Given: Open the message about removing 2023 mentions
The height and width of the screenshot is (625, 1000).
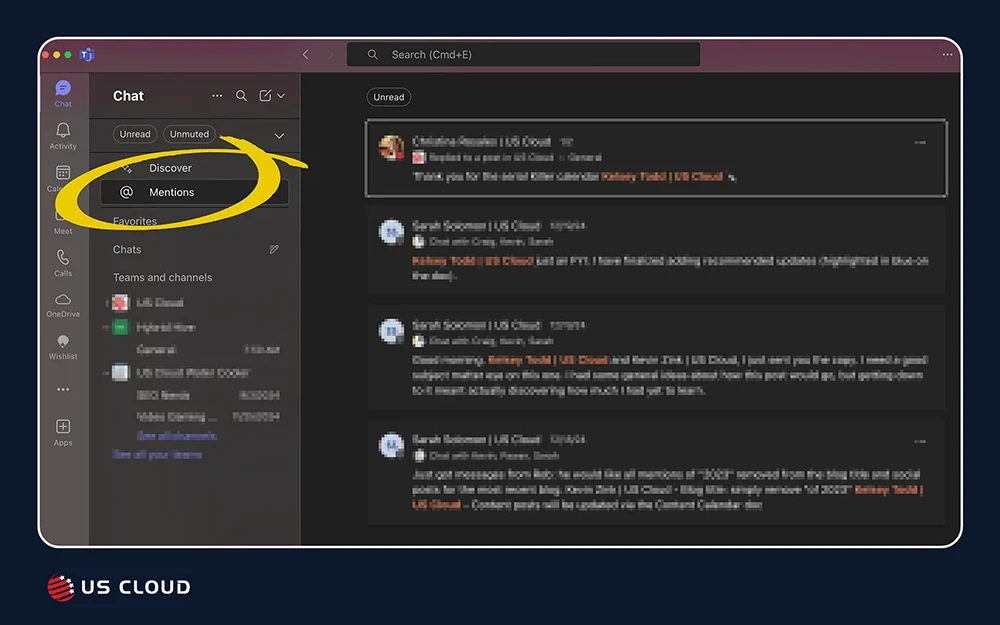Looking at the screenshot, I should (x=656, y=473).
